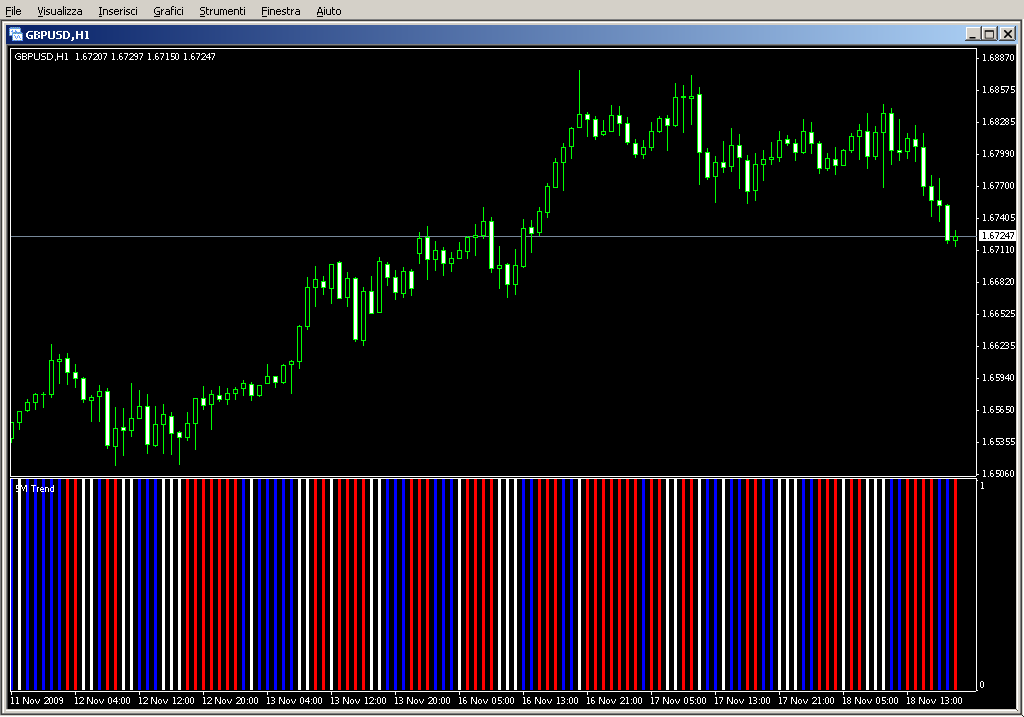The image size is (1024, 717).
Task: Open the Finestra menu
Action: (280, 11)
